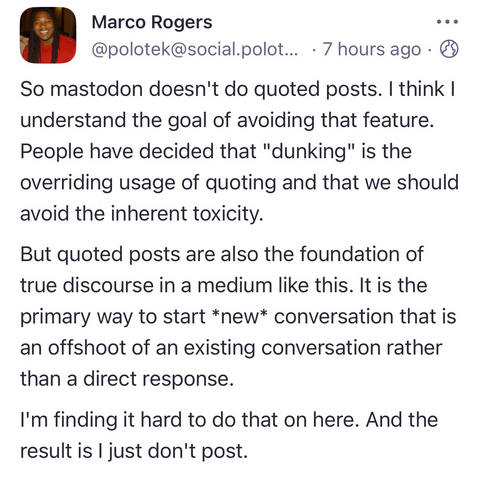Click the text "than a direct response."
This screenshot has width=480, height=480.
click(x=127, y=379)
